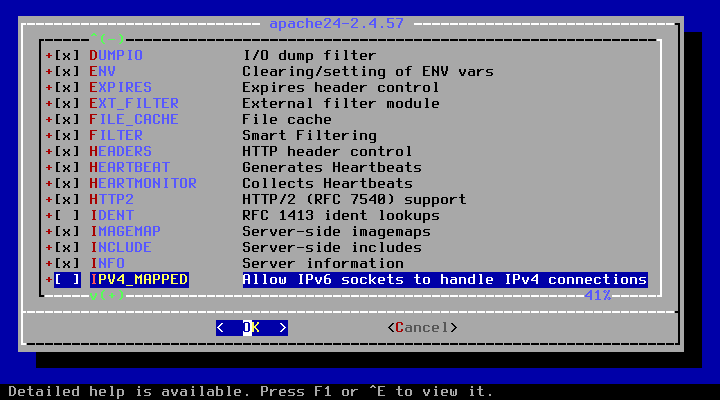Toggle the EXPIRES checkbox
Screen dimensions: 720x400
pyautogui.click(x=67, y=88)
